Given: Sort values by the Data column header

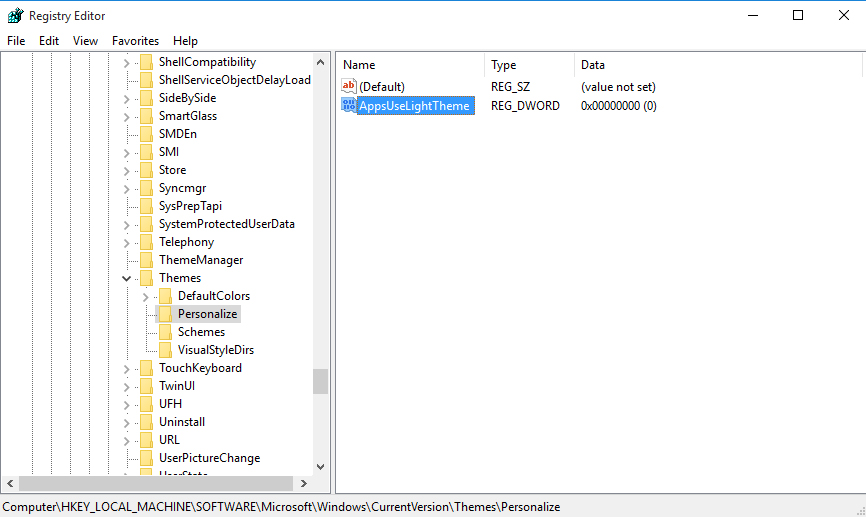Looking at the screenshot, I should point(718,65).
